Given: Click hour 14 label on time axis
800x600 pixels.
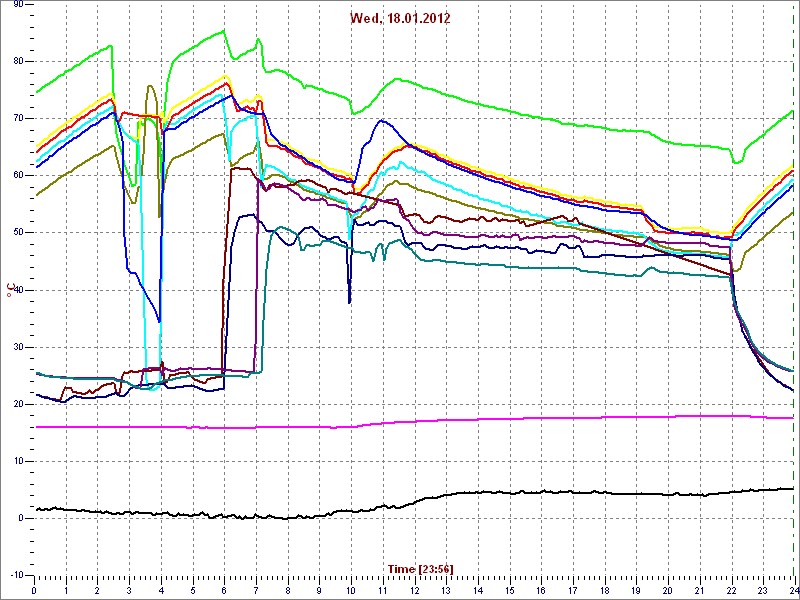Looking at the screenshot, I should tap(478, 590).
